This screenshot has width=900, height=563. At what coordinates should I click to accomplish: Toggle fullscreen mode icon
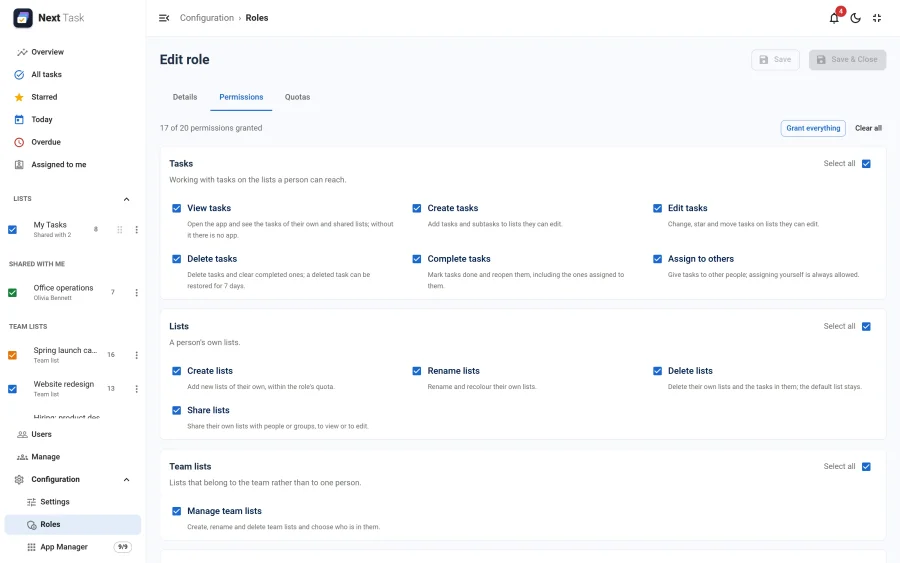click(x=876, y=18)
